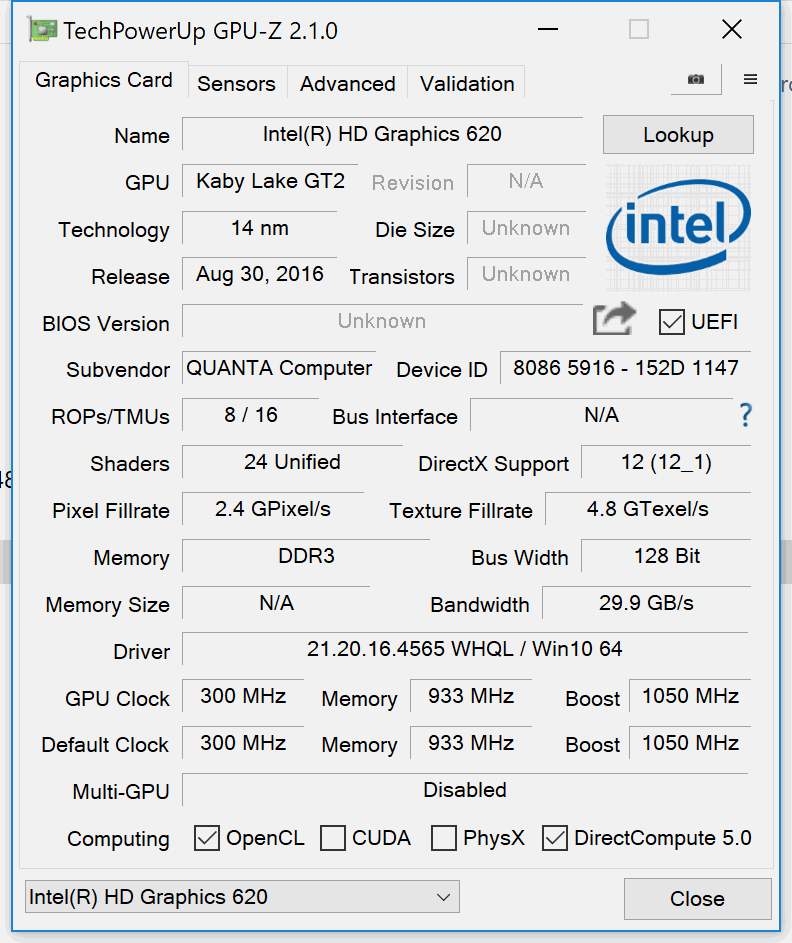Click the Bus Interface question mark

click(x=744, y=415)
